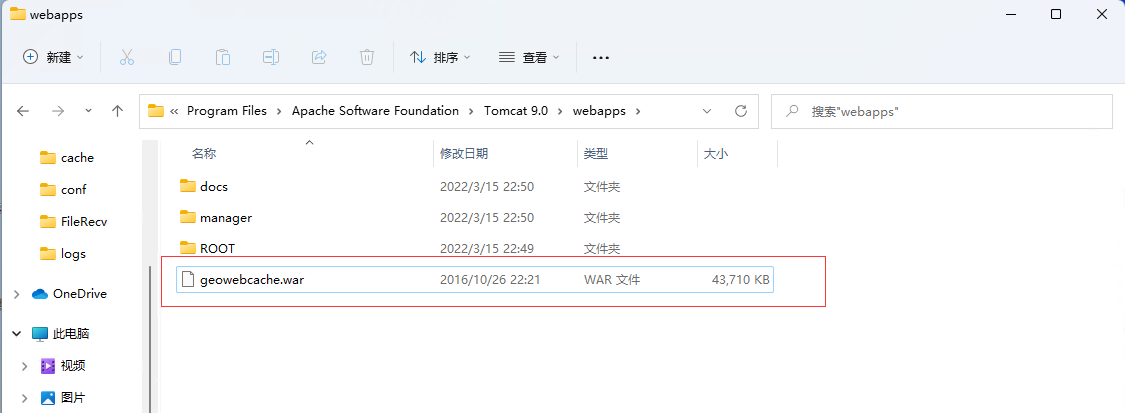Viewport: 1125px width, 413px height.
Task: Select the manager folder name
Action: point(226,217)
